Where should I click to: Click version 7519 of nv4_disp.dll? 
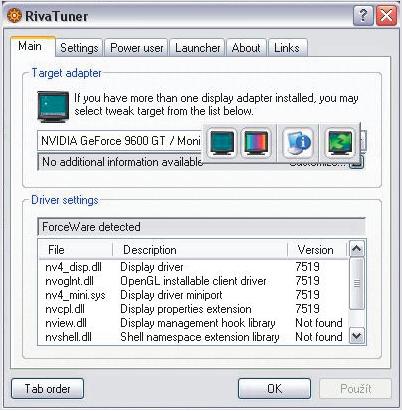(307, 267)
